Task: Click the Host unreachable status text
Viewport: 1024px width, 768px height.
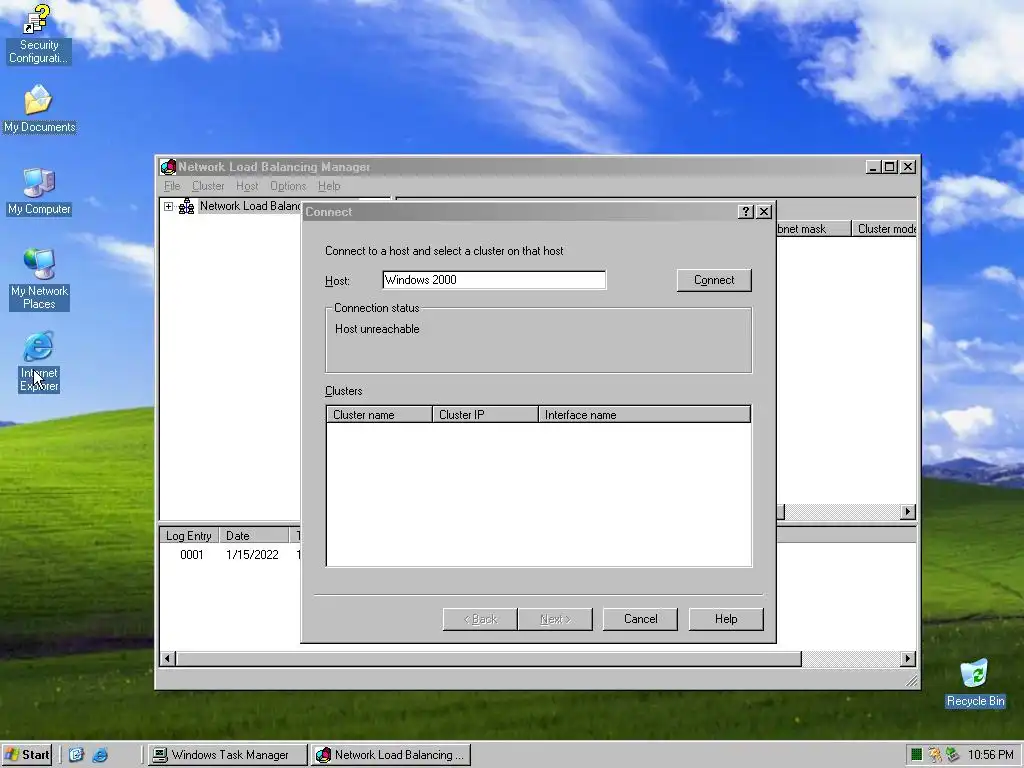Action: coord(377,329)
